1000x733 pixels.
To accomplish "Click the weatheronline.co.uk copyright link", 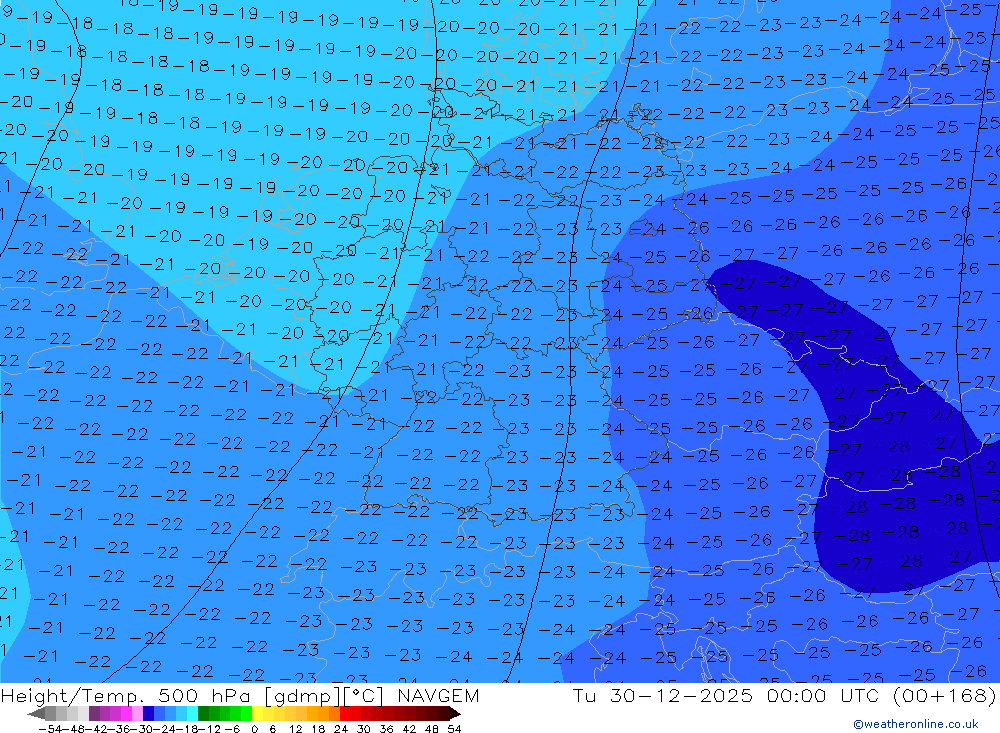I will coord(915,724).
